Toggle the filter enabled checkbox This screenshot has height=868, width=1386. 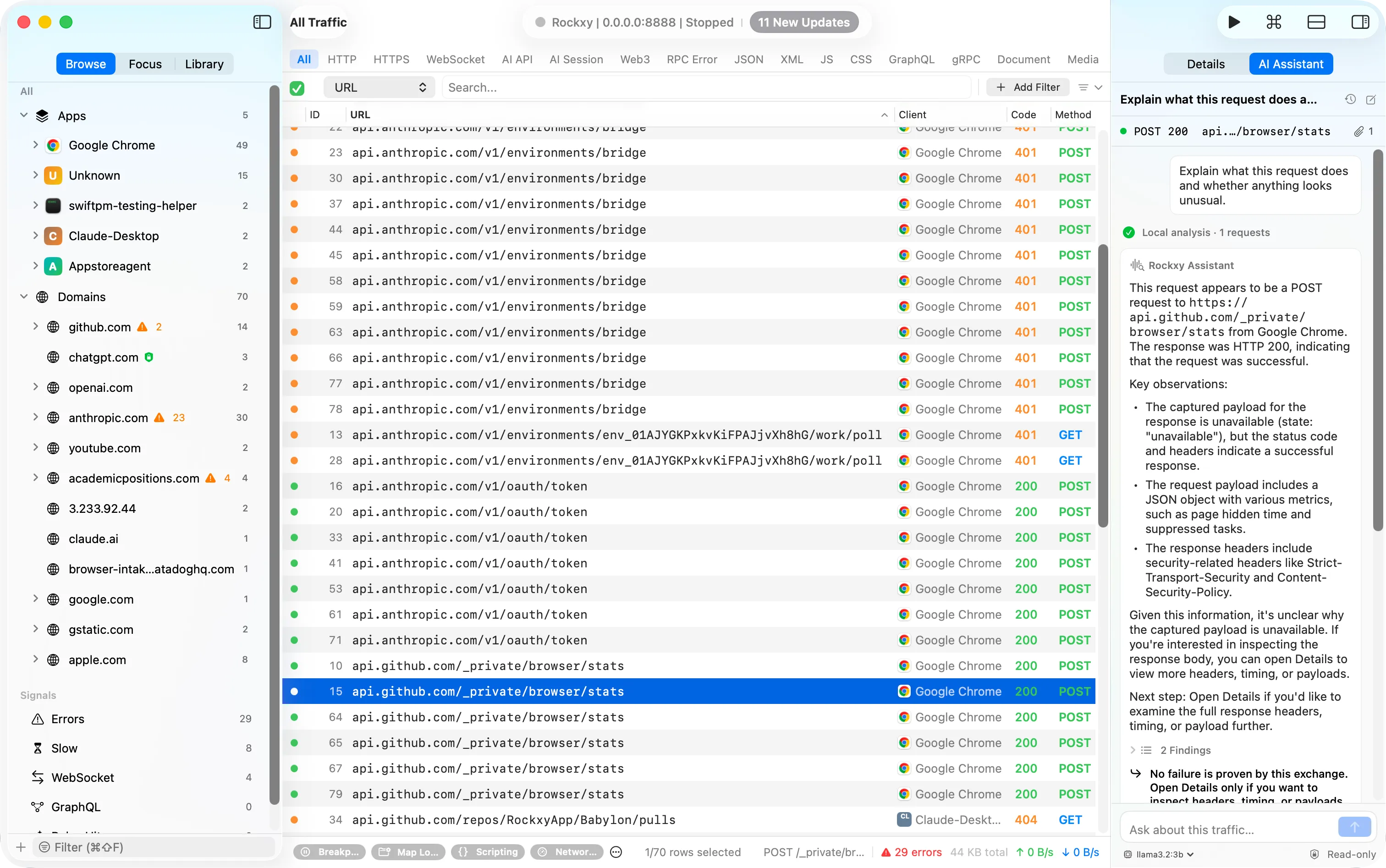297,88
